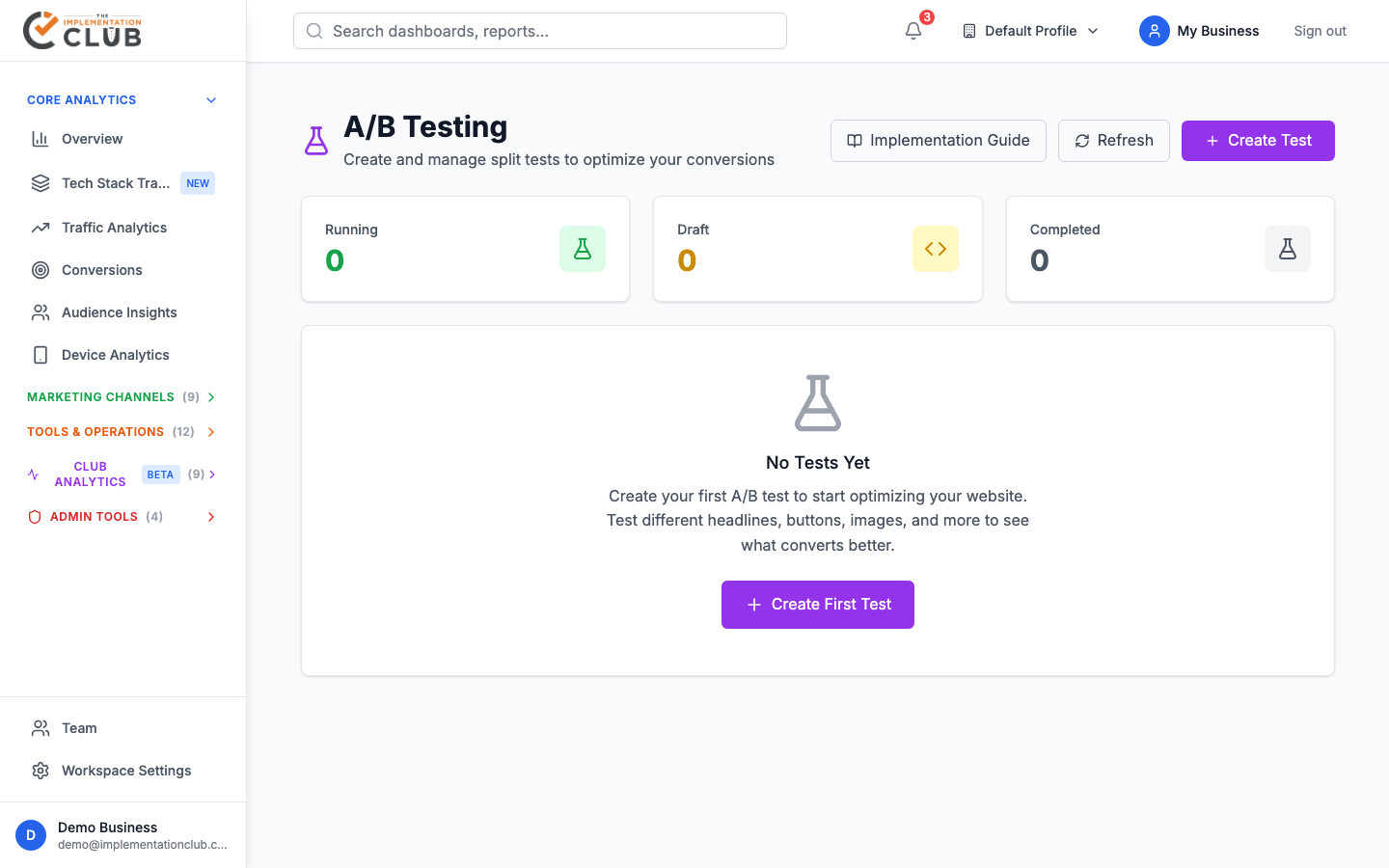The height and width of the screenshot is (868, 1389).
Task: Click the search dashboards input field
Action: pyautogui.click(x=539, y=31)
